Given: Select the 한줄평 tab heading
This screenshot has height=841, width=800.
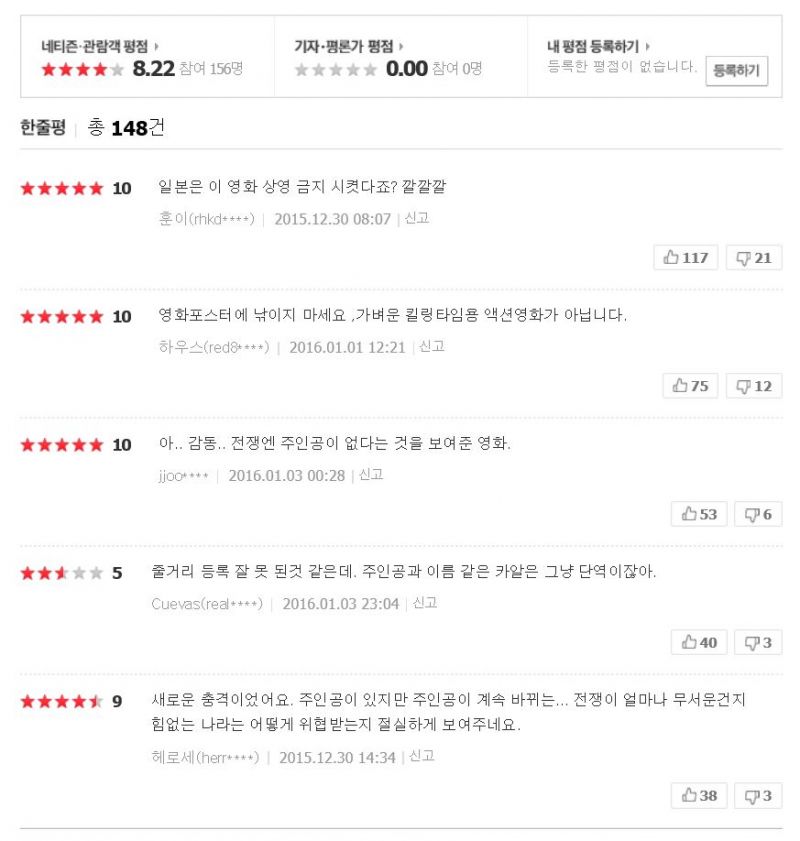Looking at the screenshot, I should pyautogui.click(x=43, y=127).
